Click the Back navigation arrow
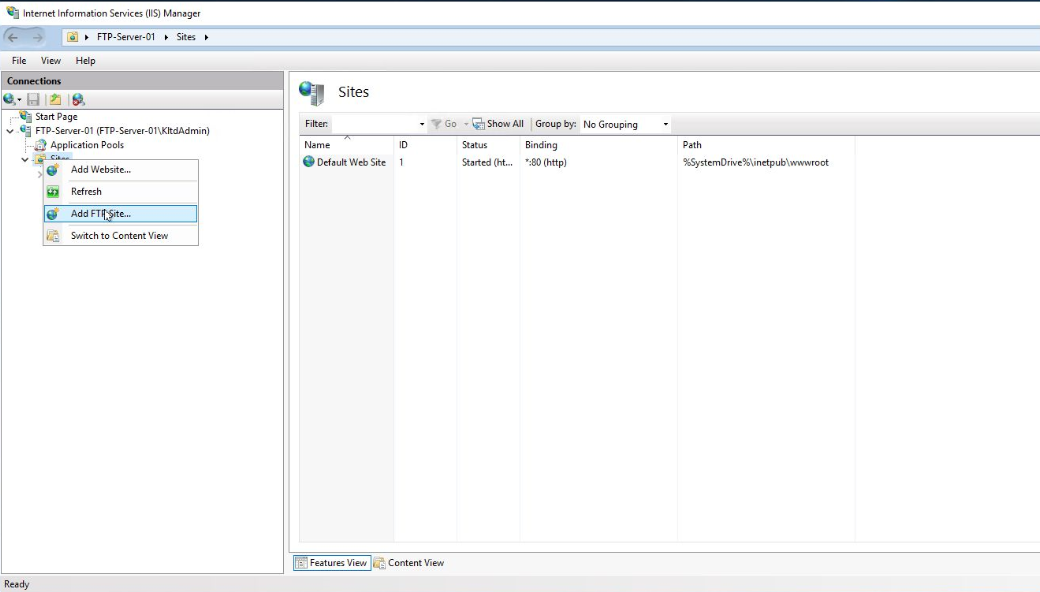The height and width of the screenshot is (592, 1040). [x=13, y=37]
